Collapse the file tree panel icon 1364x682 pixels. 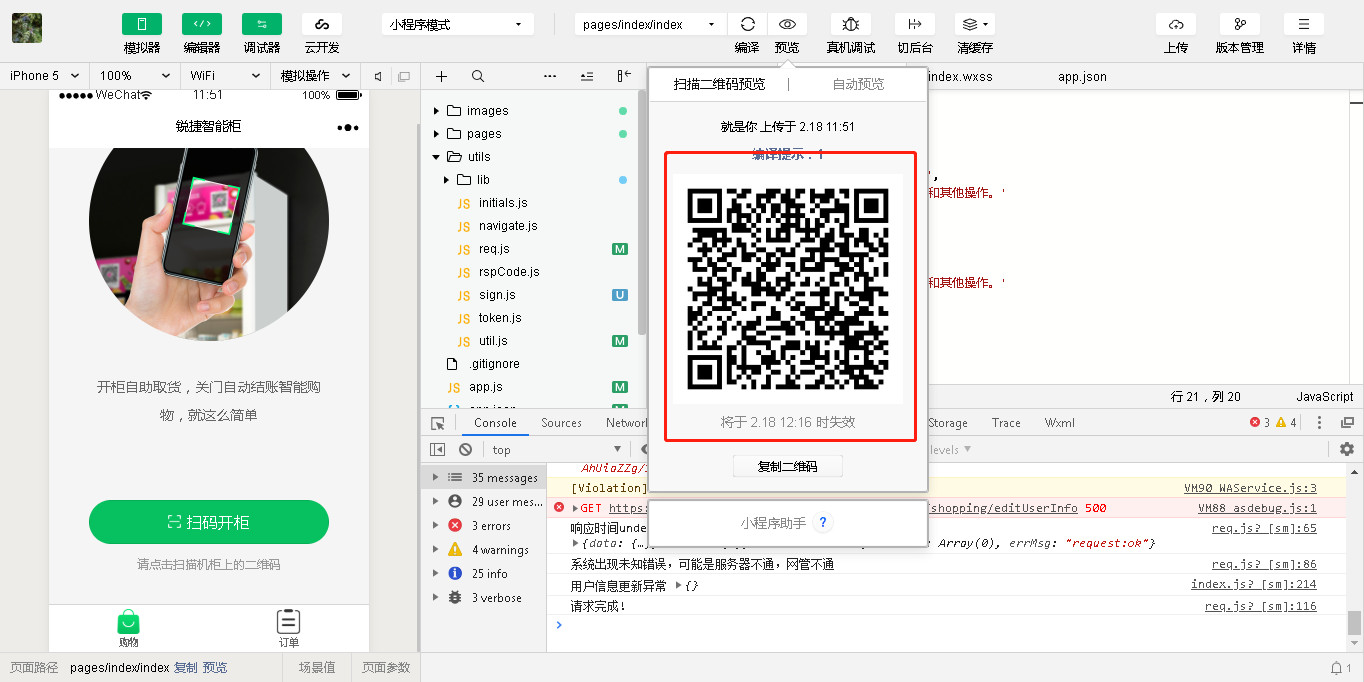624,76
